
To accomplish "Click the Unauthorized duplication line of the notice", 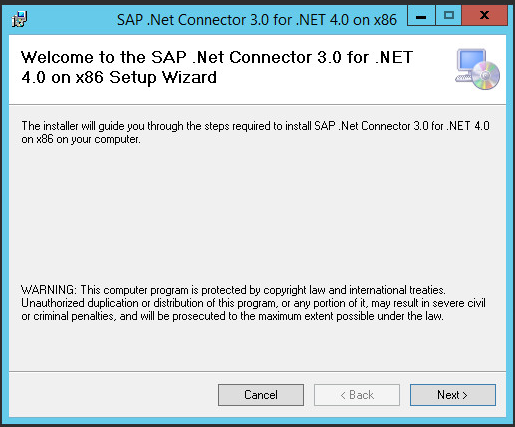I will coord(253,303).
